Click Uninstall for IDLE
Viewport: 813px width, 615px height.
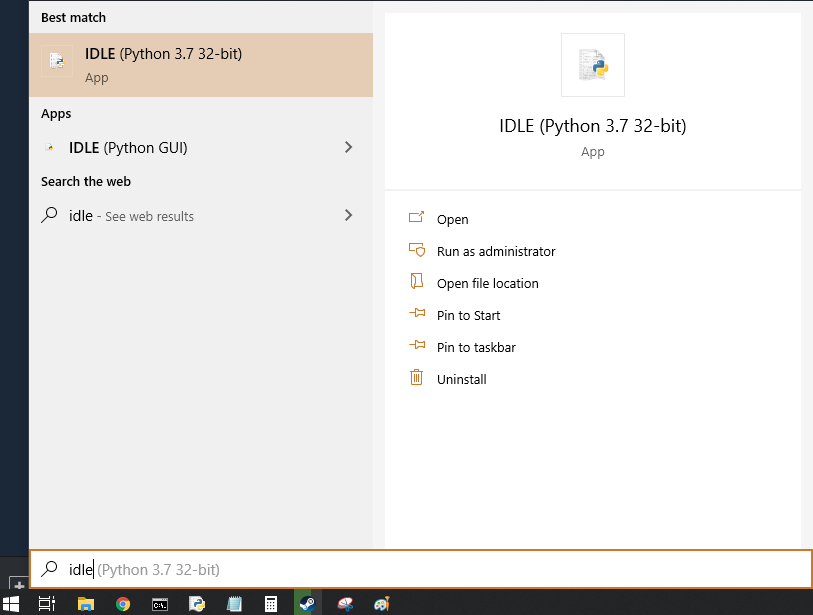[x=461, y=380]
